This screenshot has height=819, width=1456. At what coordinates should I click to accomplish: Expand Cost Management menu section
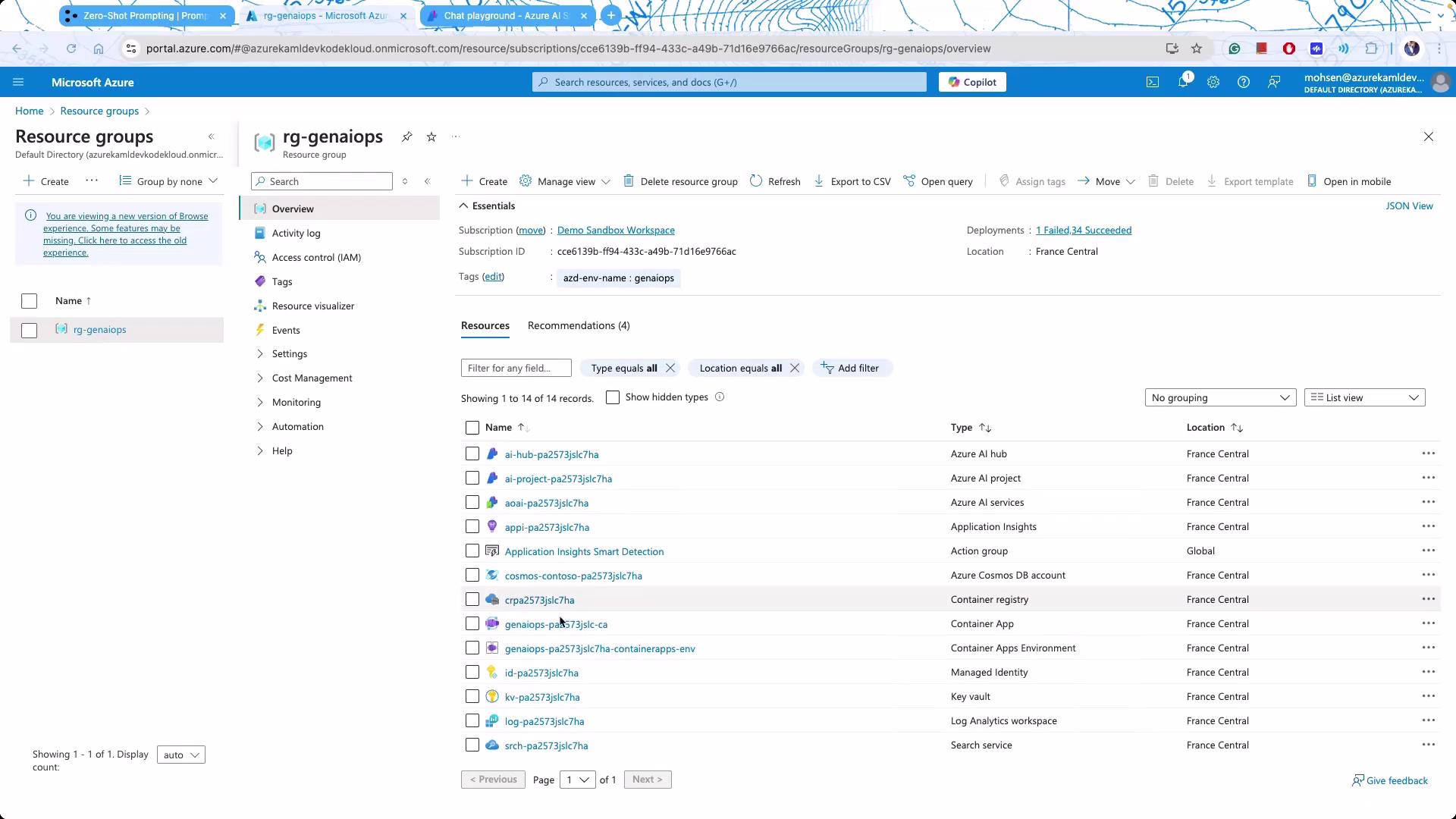[x=312, y=378]
